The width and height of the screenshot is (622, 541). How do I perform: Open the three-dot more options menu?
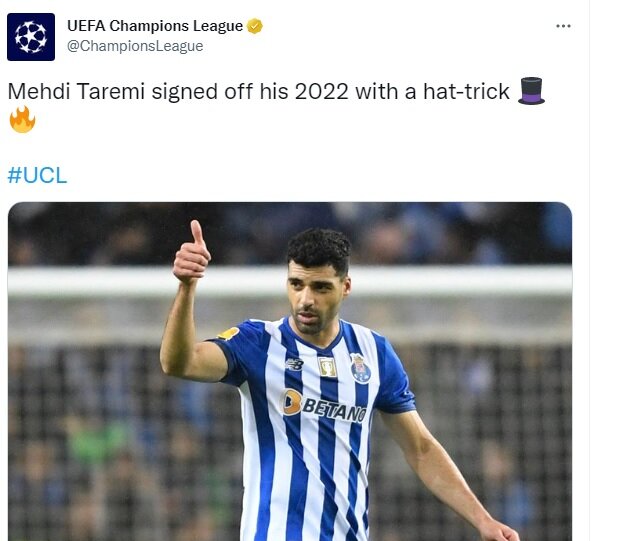tap(563, 26)
